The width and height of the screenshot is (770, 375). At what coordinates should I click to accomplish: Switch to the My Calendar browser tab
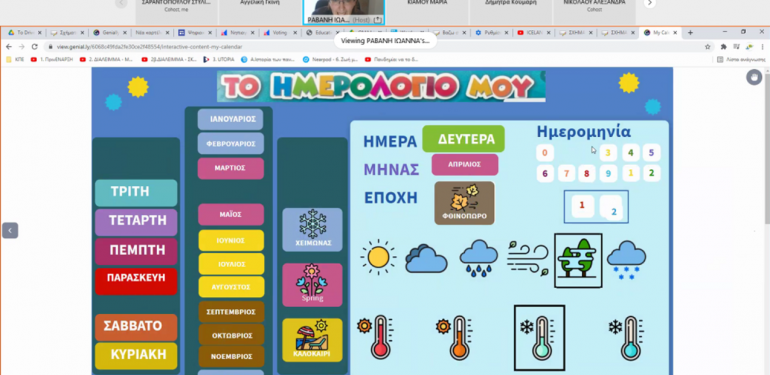[660, 32]
